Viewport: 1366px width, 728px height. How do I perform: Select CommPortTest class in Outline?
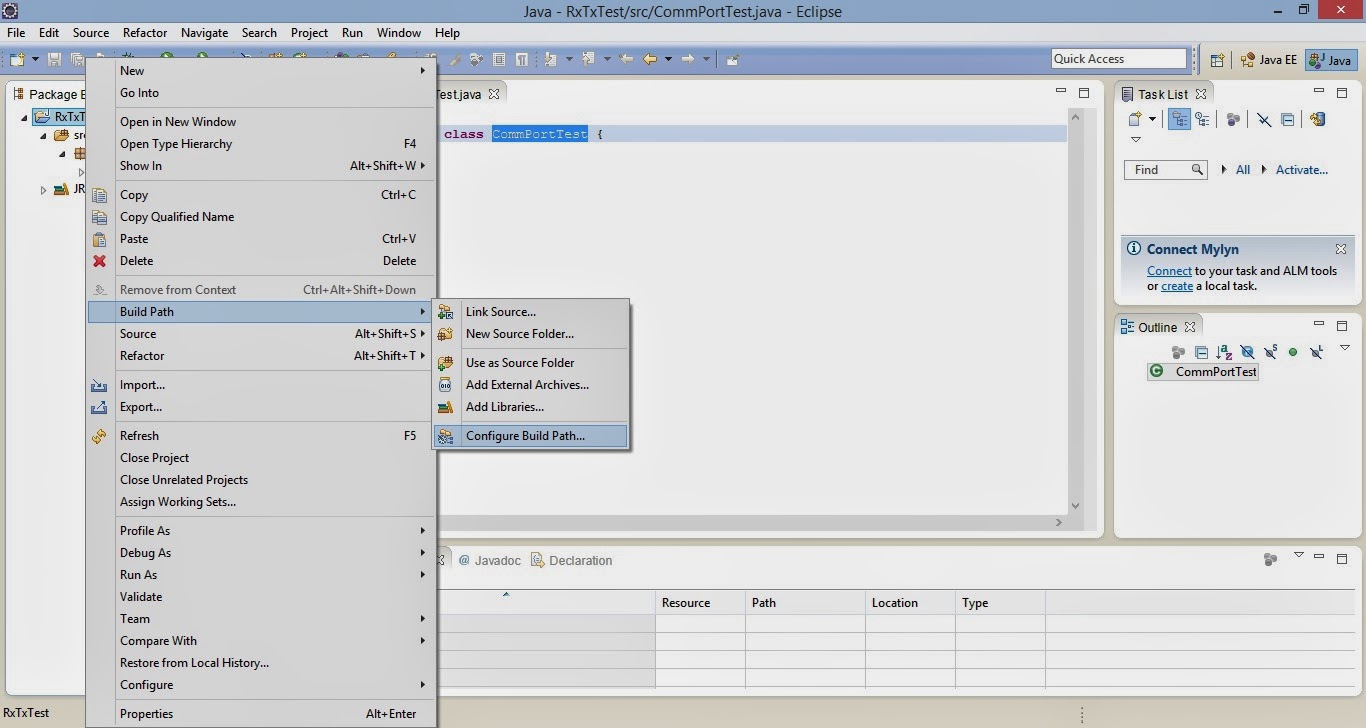pyautogui.click(x=1203, y=371)
